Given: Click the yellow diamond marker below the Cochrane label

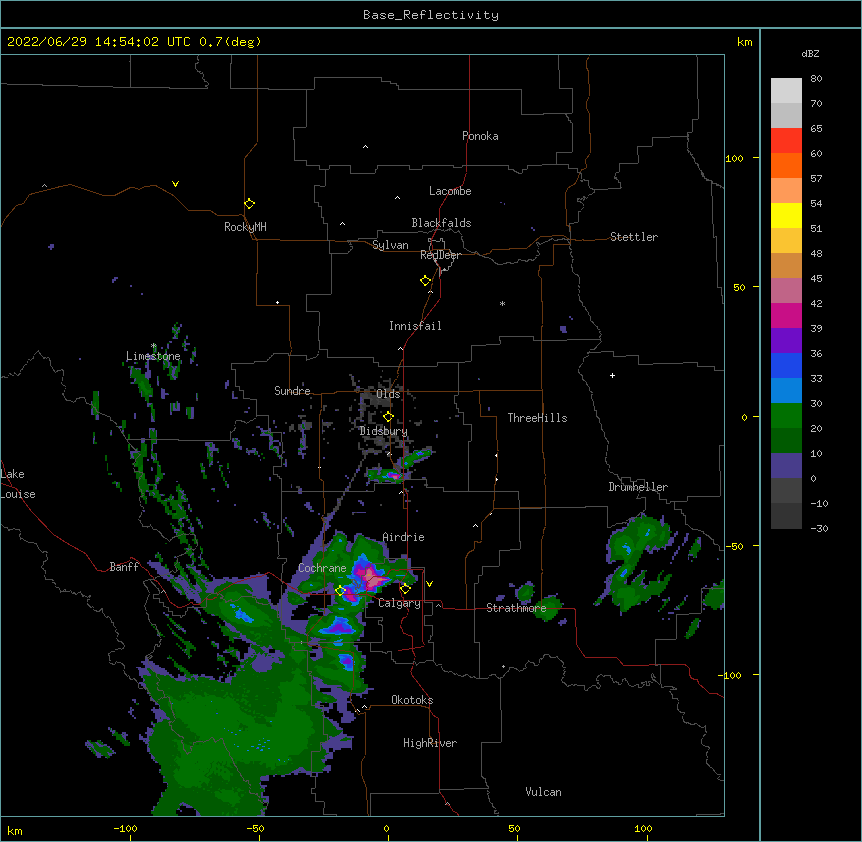Looking at the screenshot, I should point(340,590).
